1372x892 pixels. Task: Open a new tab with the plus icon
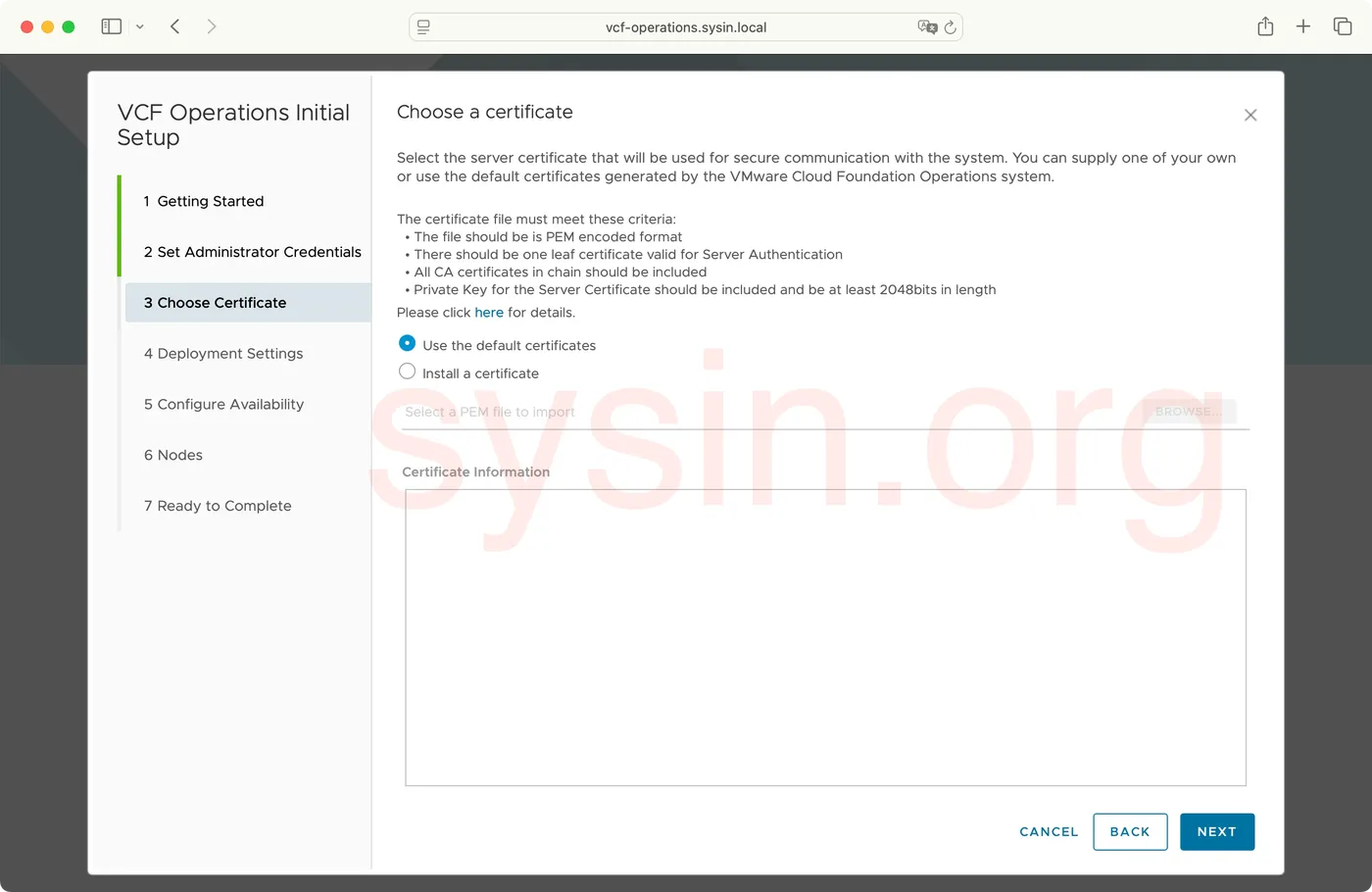click(x=1303, y=26)
